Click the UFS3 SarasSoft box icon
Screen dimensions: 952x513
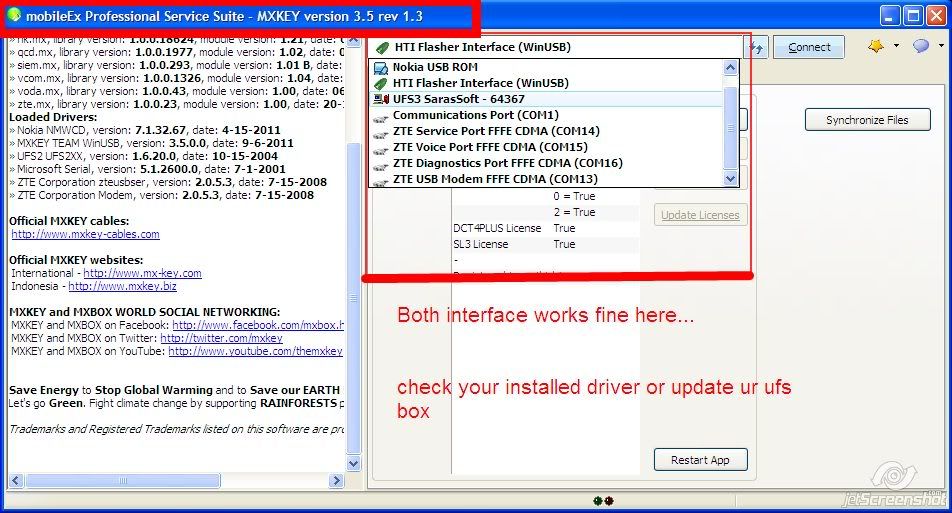pyautogui.click(x=381, y=99)
